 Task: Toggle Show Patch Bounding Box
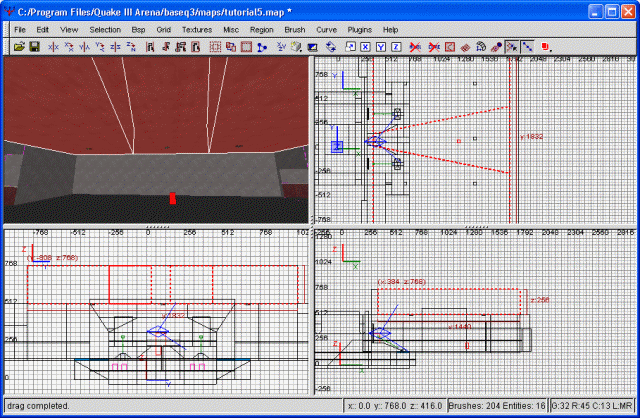coord(449,47)
